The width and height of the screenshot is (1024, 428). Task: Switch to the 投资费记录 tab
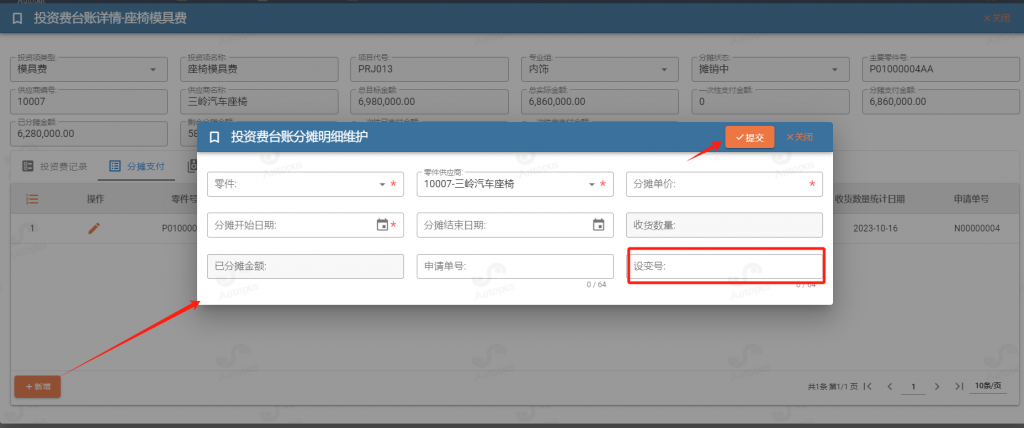click(55, 166)
